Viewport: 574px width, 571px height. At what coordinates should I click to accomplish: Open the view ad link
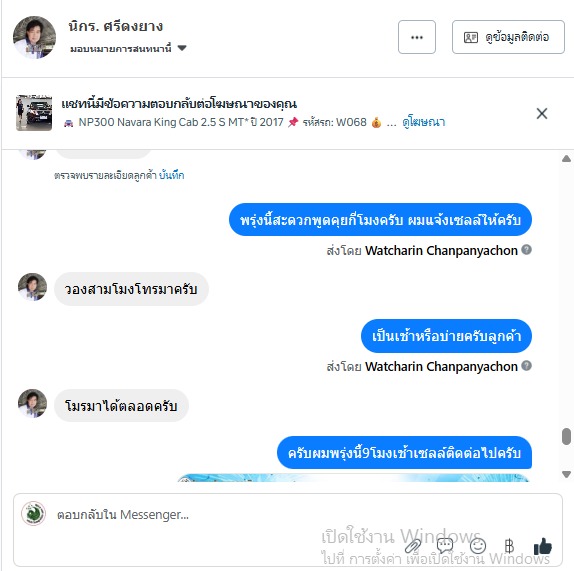424,122
